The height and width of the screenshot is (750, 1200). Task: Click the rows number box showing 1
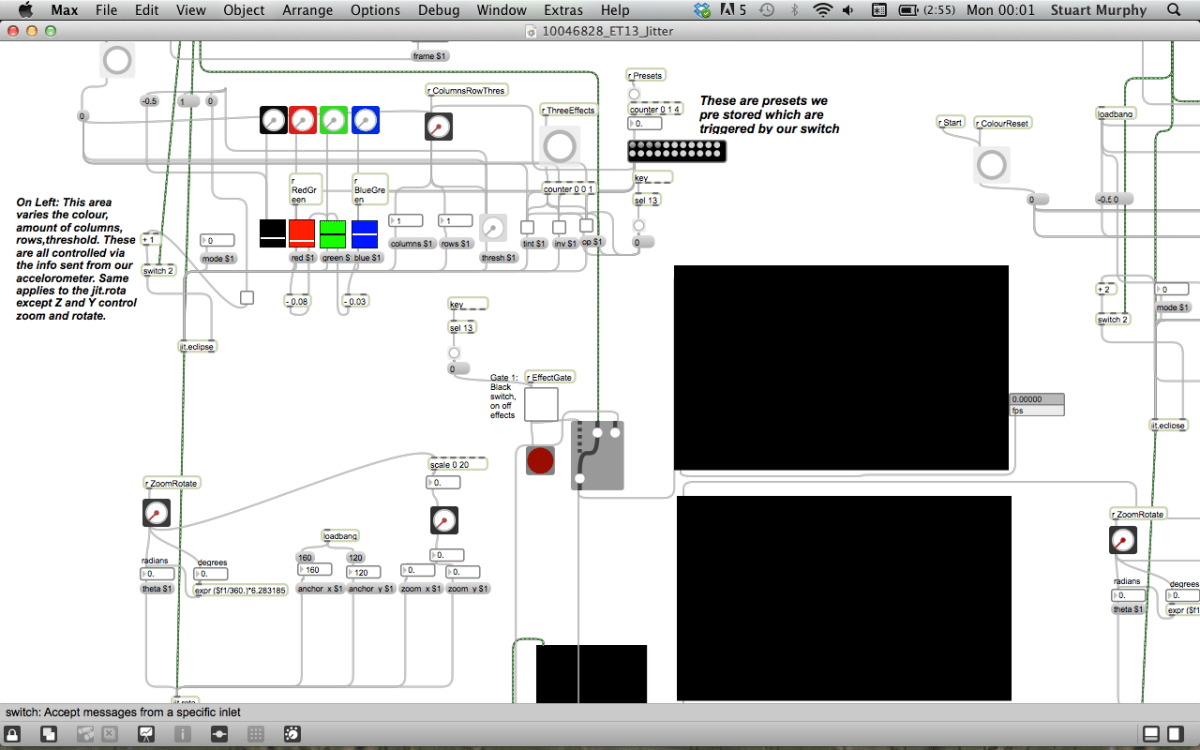(x=458, y=221)
